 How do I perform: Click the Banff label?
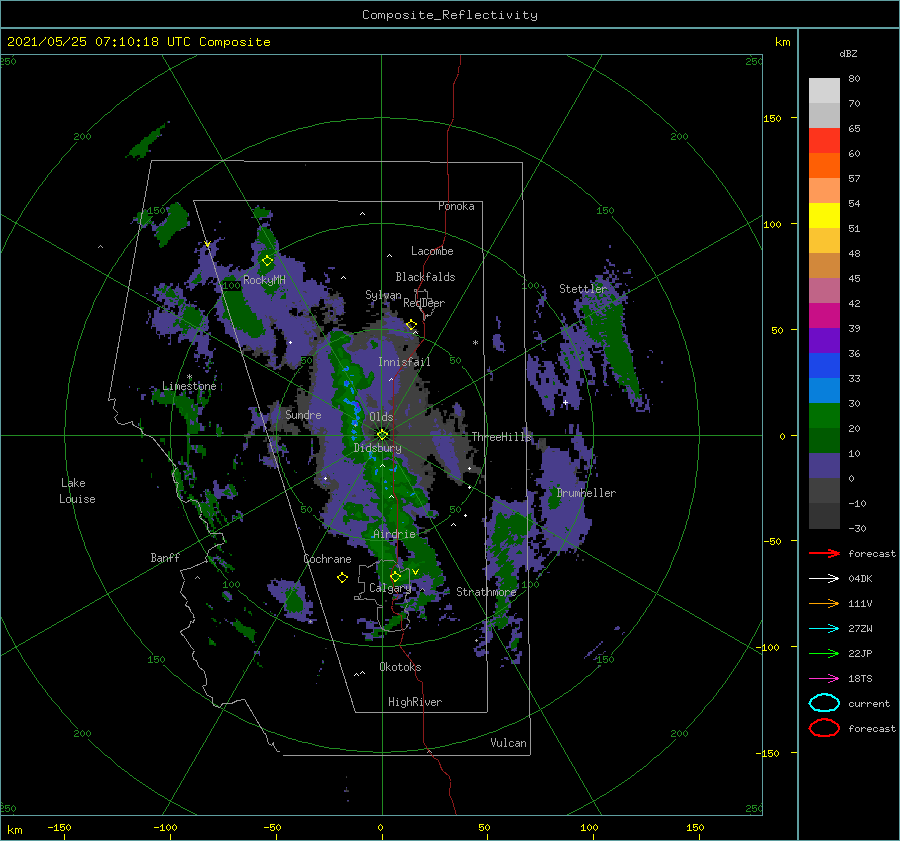[165, 557]
